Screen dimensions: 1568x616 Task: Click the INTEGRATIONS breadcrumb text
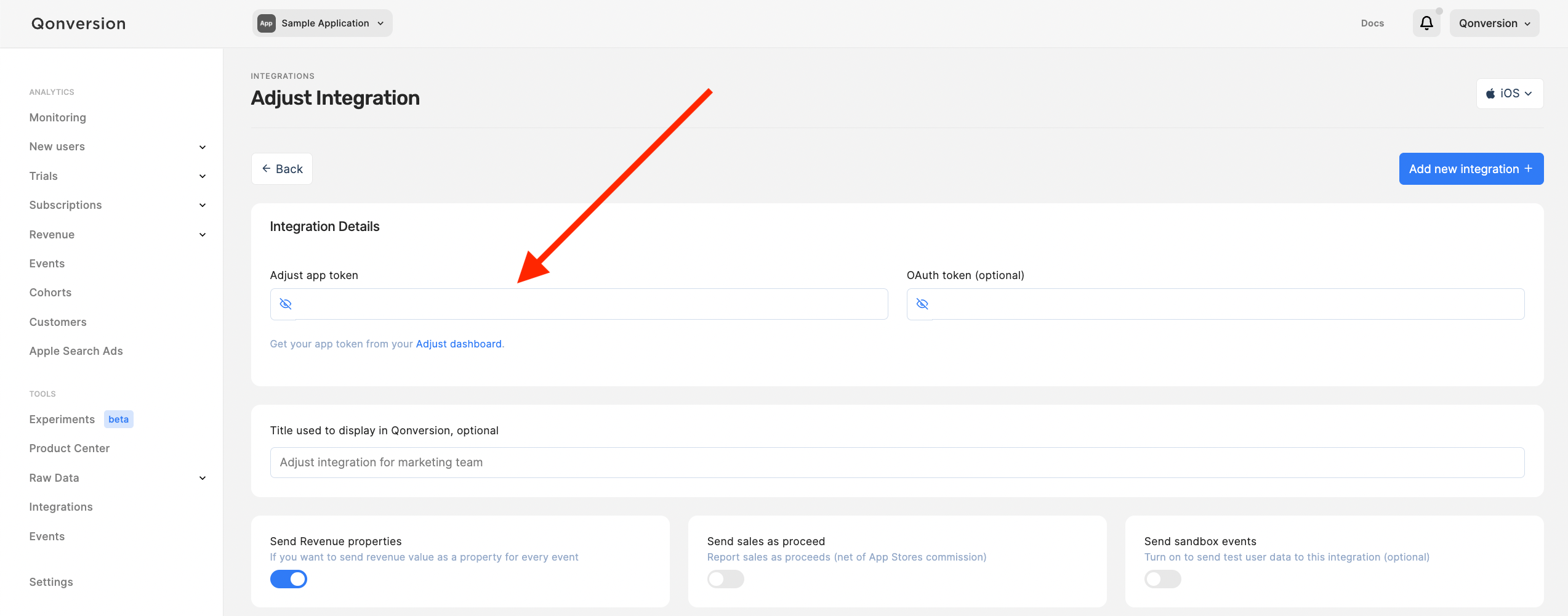pyautogui.click(x=283, y=76)
